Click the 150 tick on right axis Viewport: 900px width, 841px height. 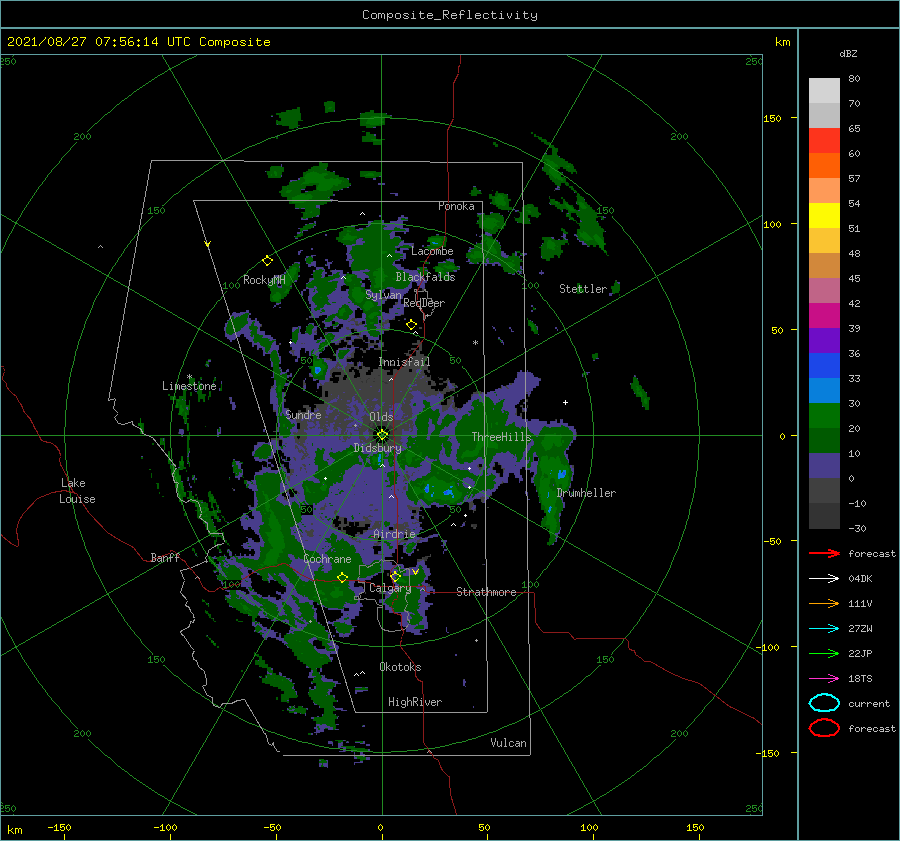pos(772,118)
